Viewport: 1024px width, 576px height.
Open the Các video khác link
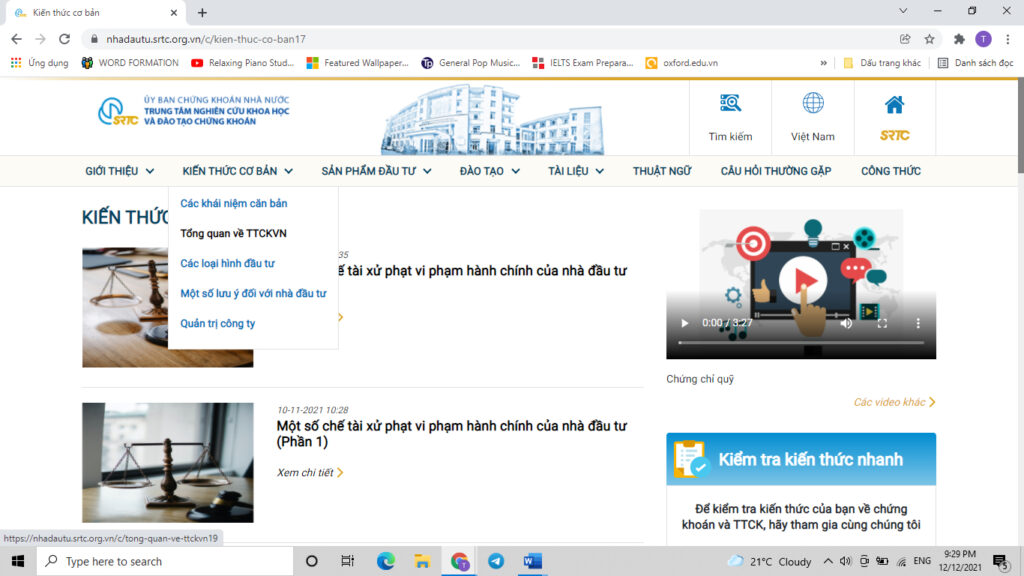pos(894,402)
